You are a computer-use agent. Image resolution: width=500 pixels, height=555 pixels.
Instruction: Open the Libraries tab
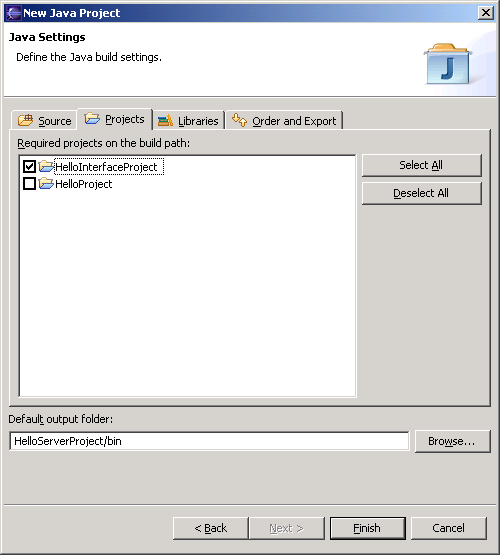coord(188,121)
